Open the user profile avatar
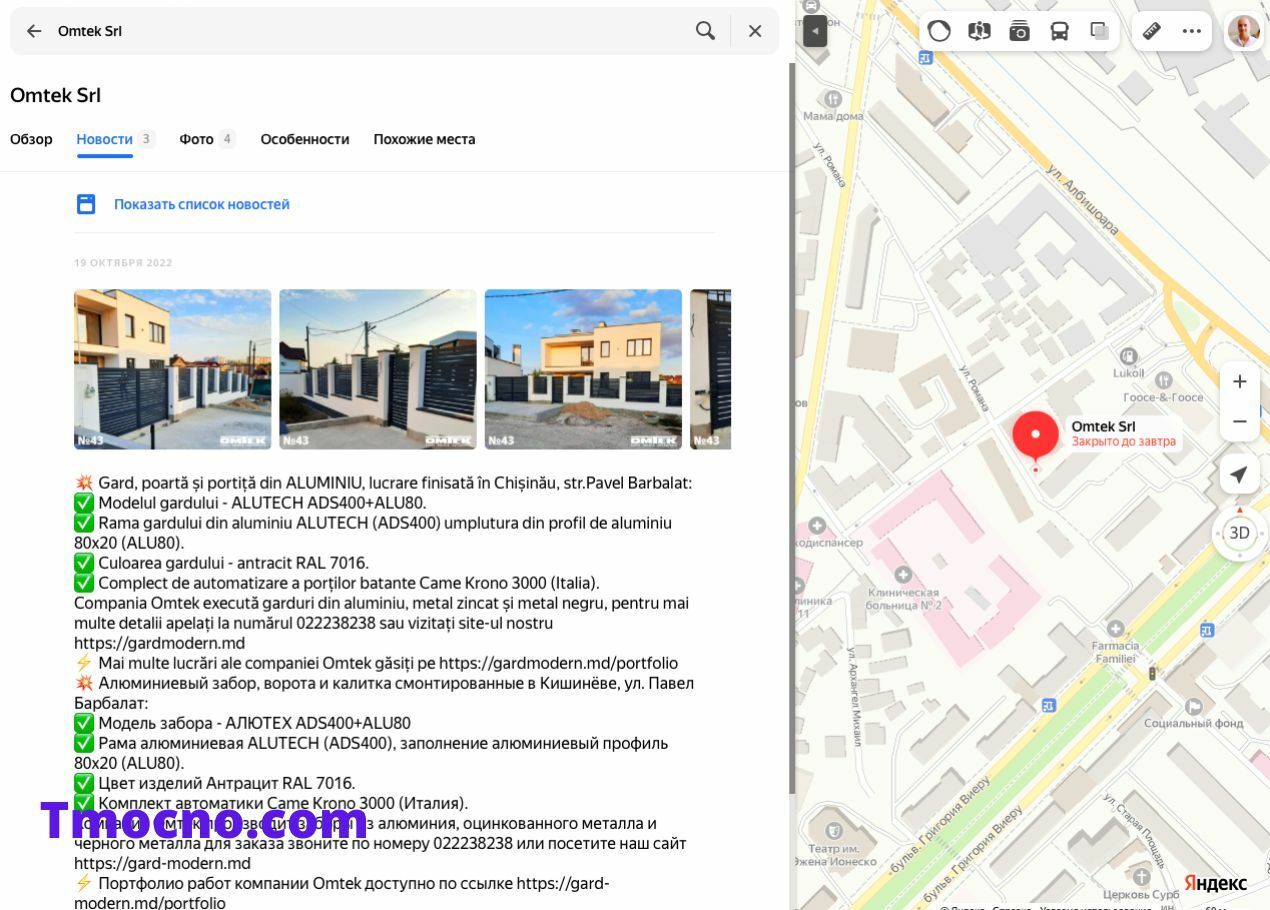This screenshot has height=910, width=1270. coord(1244,31)
